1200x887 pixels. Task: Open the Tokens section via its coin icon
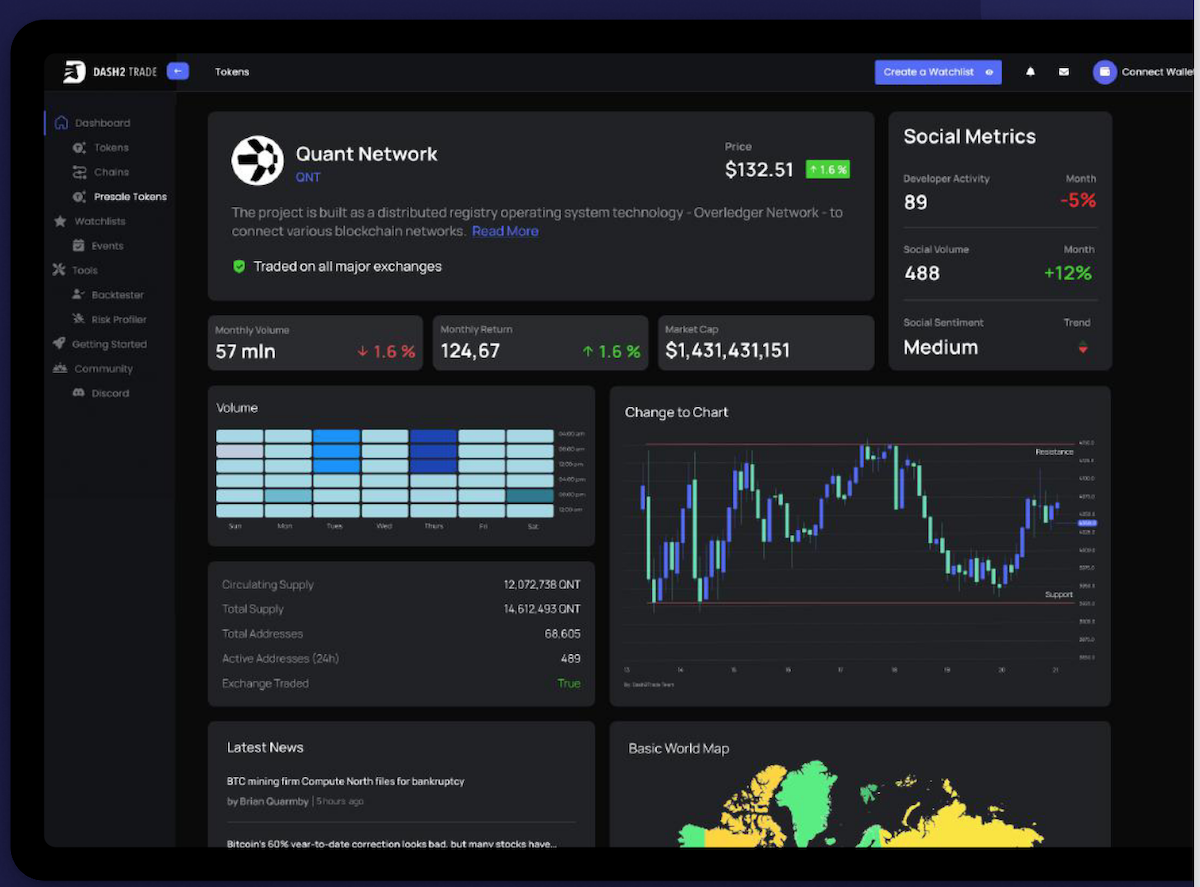(x=80, y=147)
